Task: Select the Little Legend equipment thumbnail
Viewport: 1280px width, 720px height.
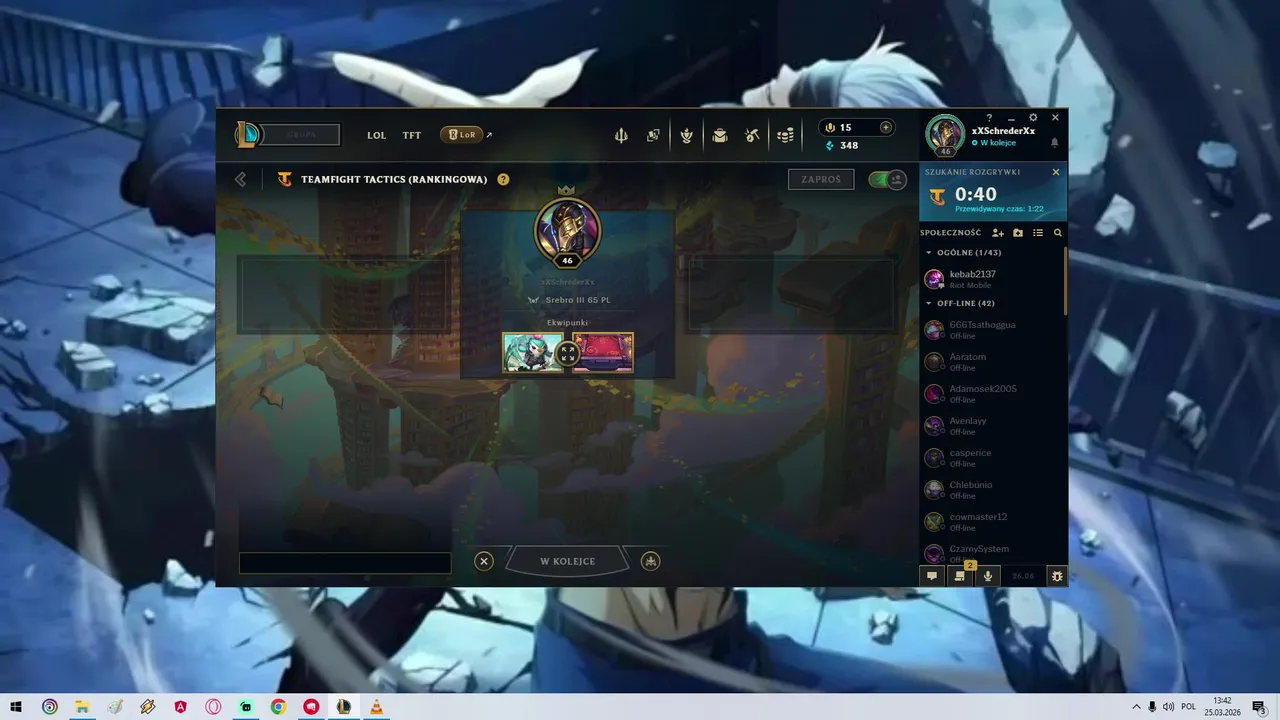Action: coord(534,353)
